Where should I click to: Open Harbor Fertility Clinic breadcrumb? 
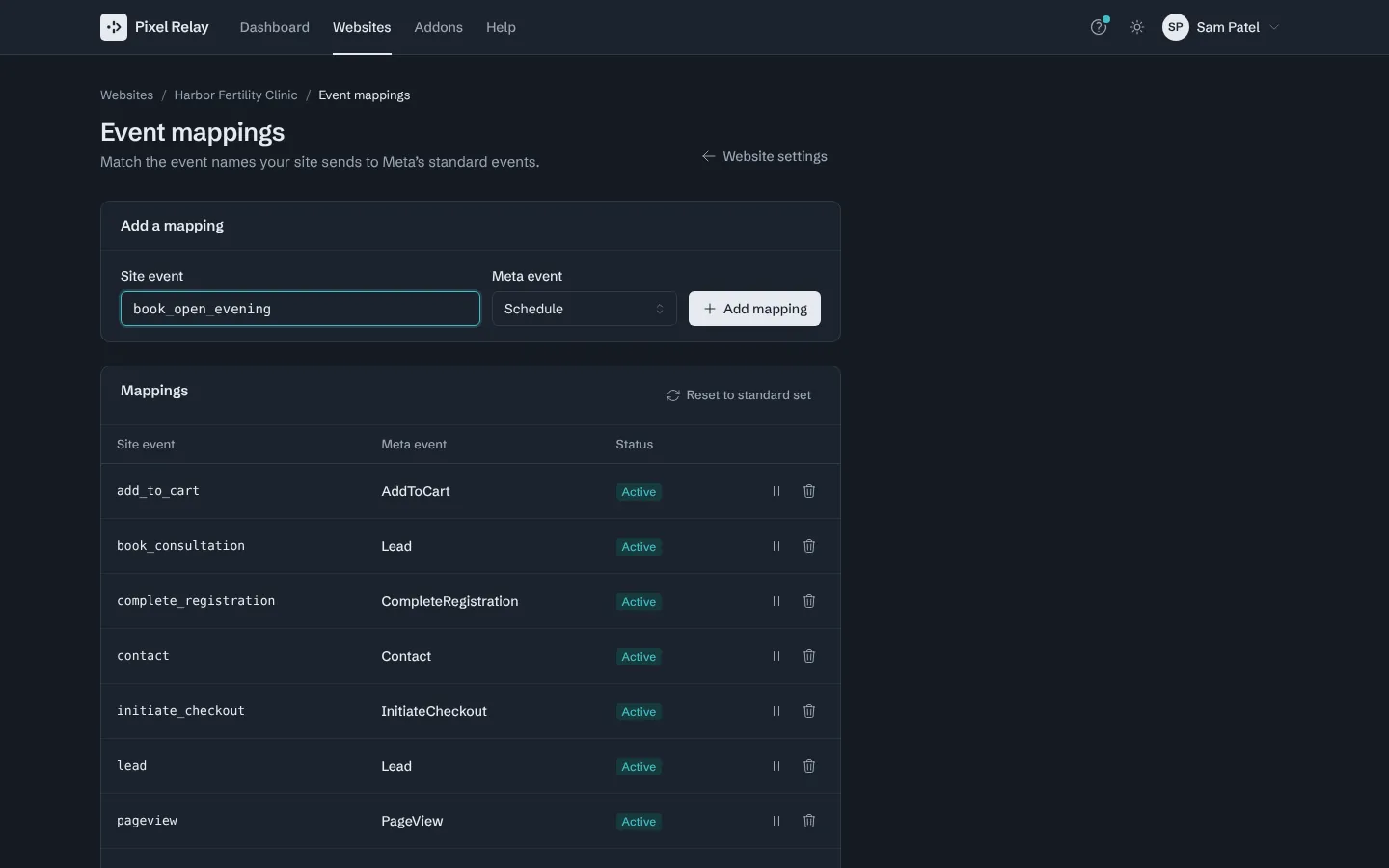click(235, 95)
